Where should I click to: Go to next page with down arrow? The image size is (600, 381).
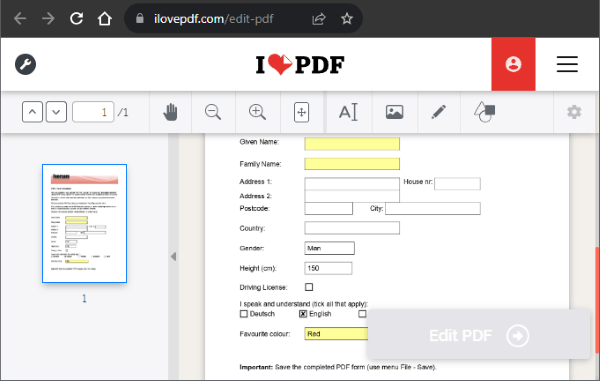tap(56, 112)
